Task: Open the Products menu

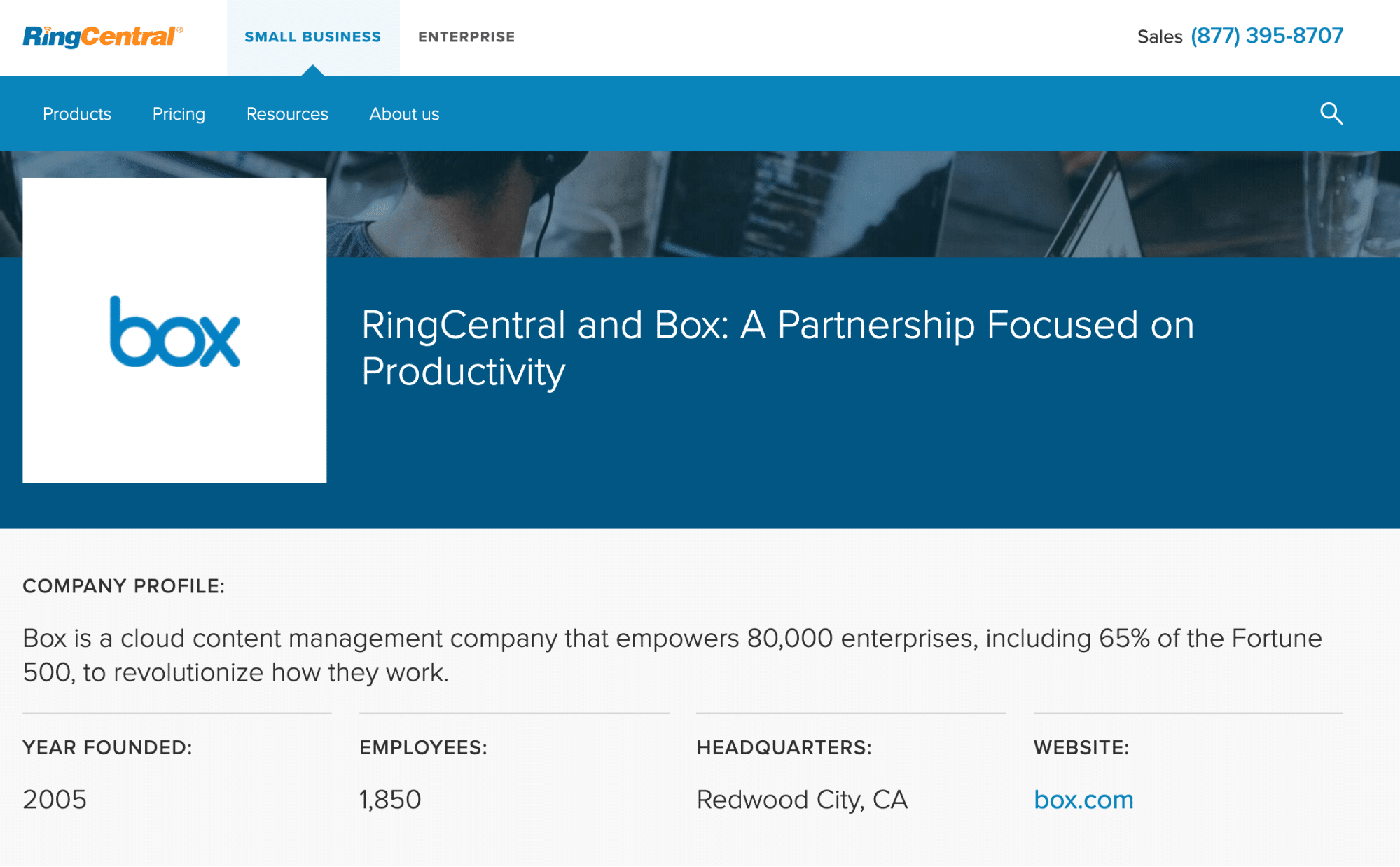Action: (77, 114)
